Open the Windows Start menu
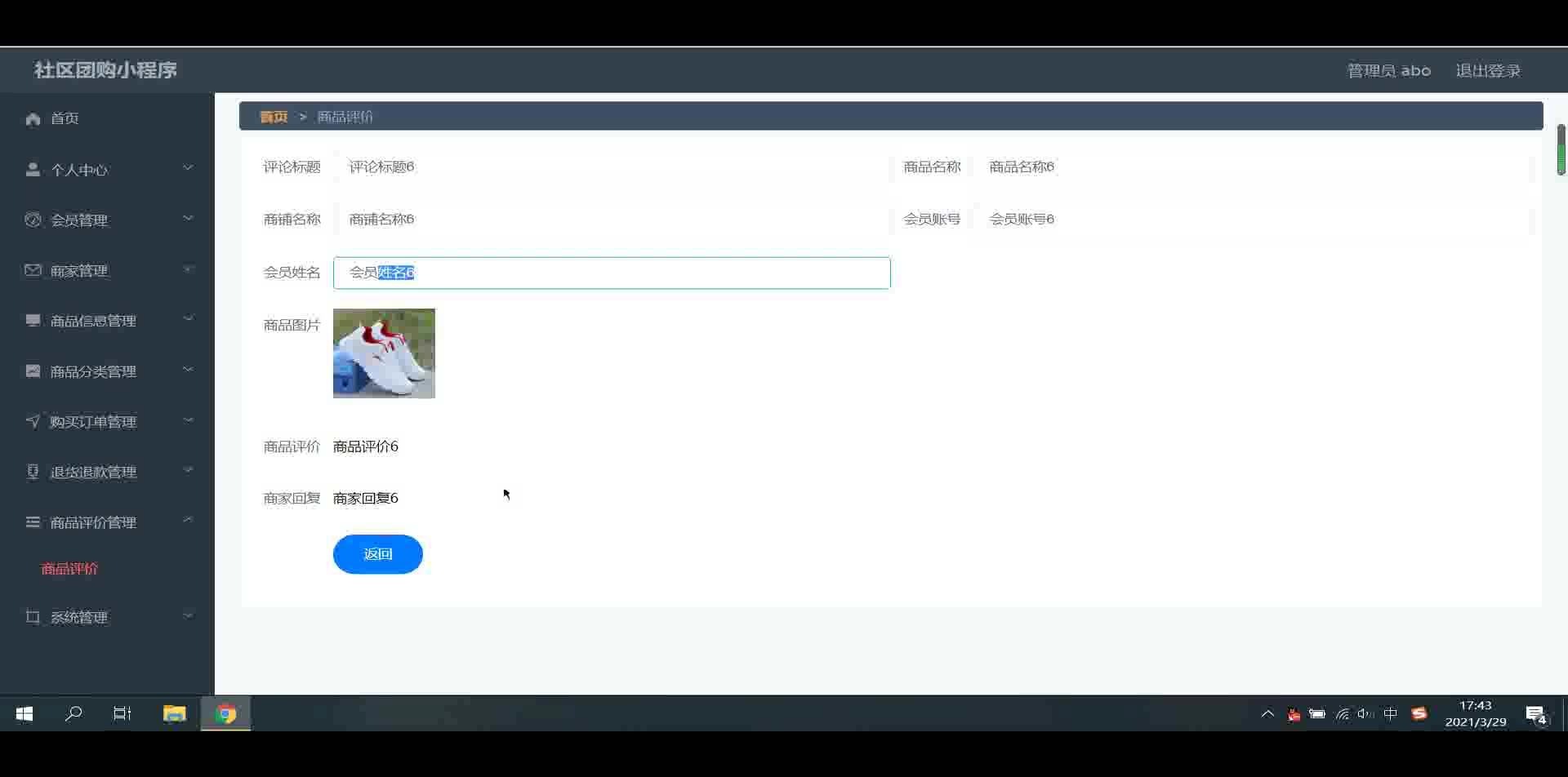 tap(24, 714)
